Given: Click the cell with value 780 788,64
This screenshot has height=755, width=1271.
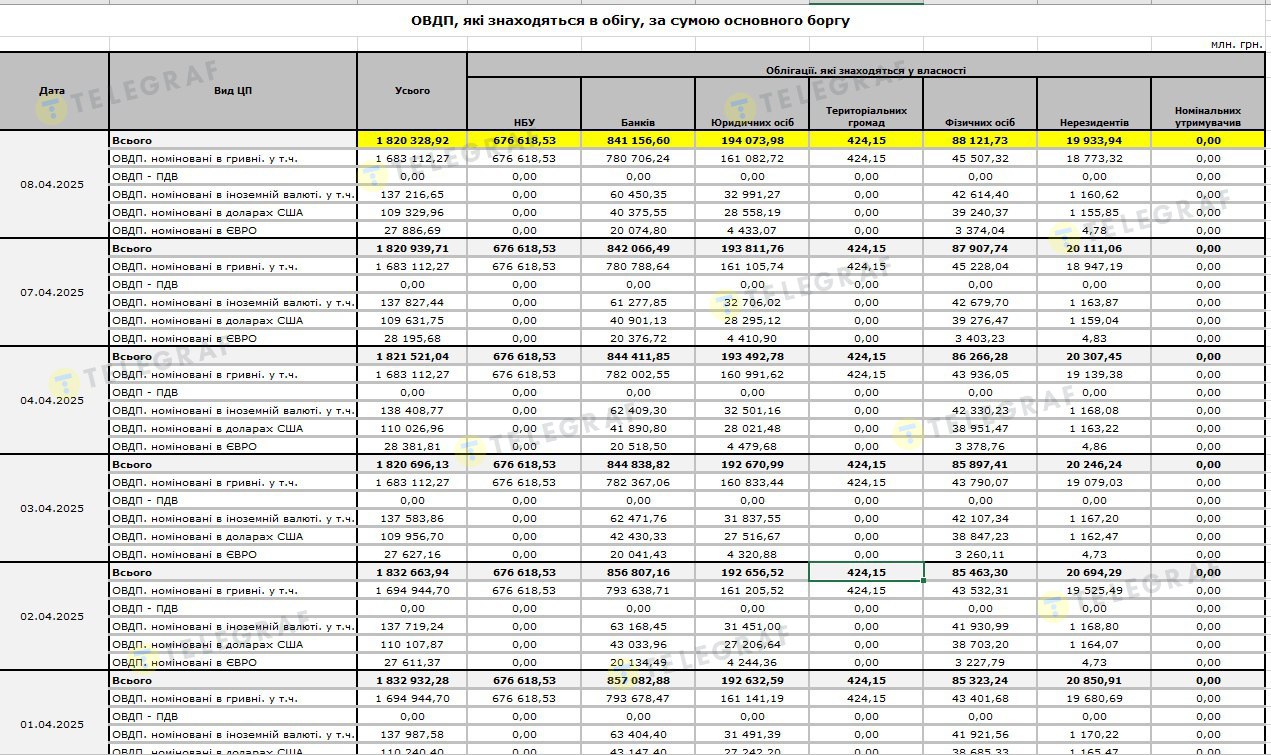Looking at the screenshot, I should click(638, 266).
